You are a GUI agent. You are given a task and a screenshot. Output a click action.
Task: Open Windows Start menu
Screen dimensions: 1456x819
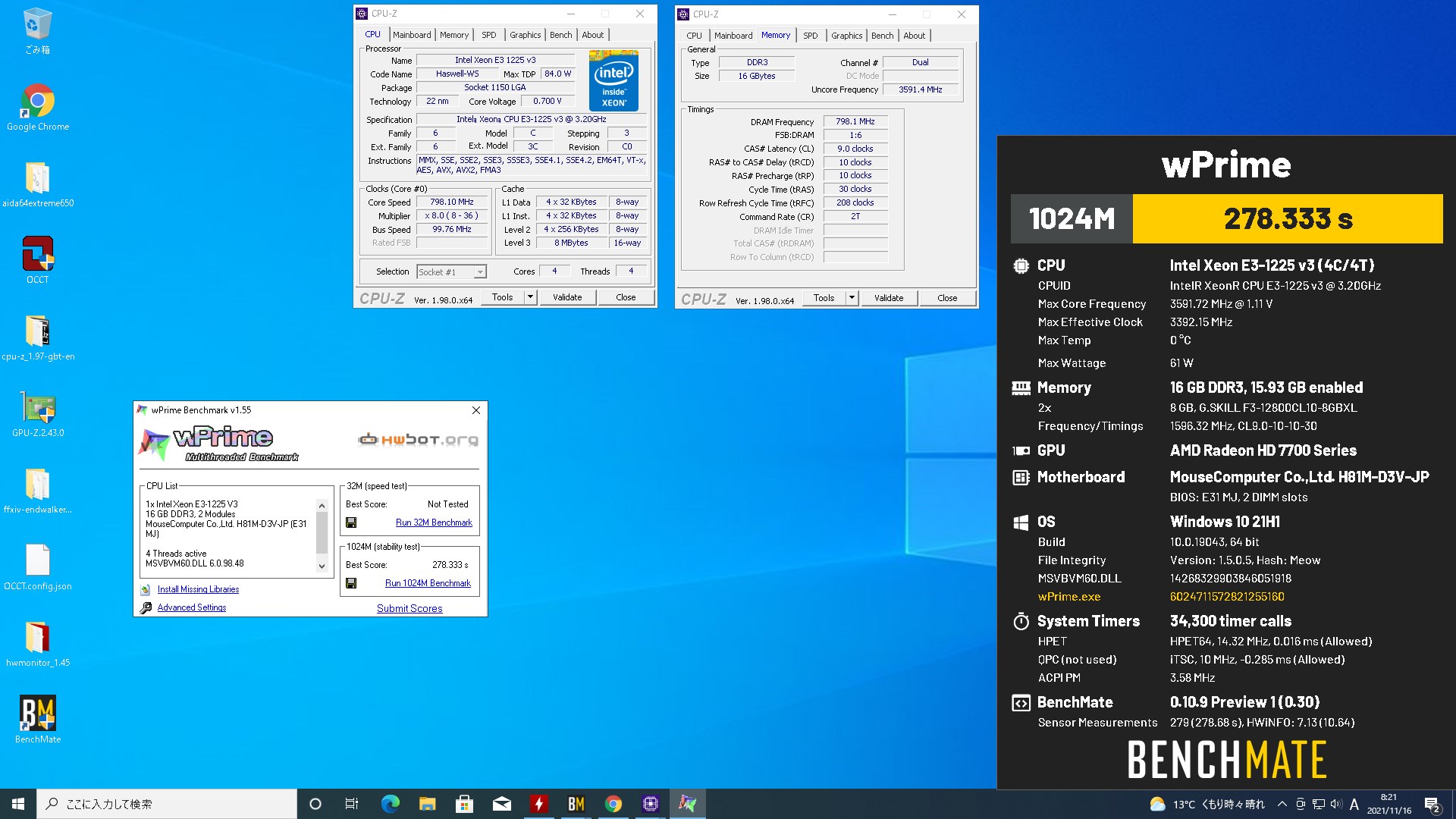[18, 804]
